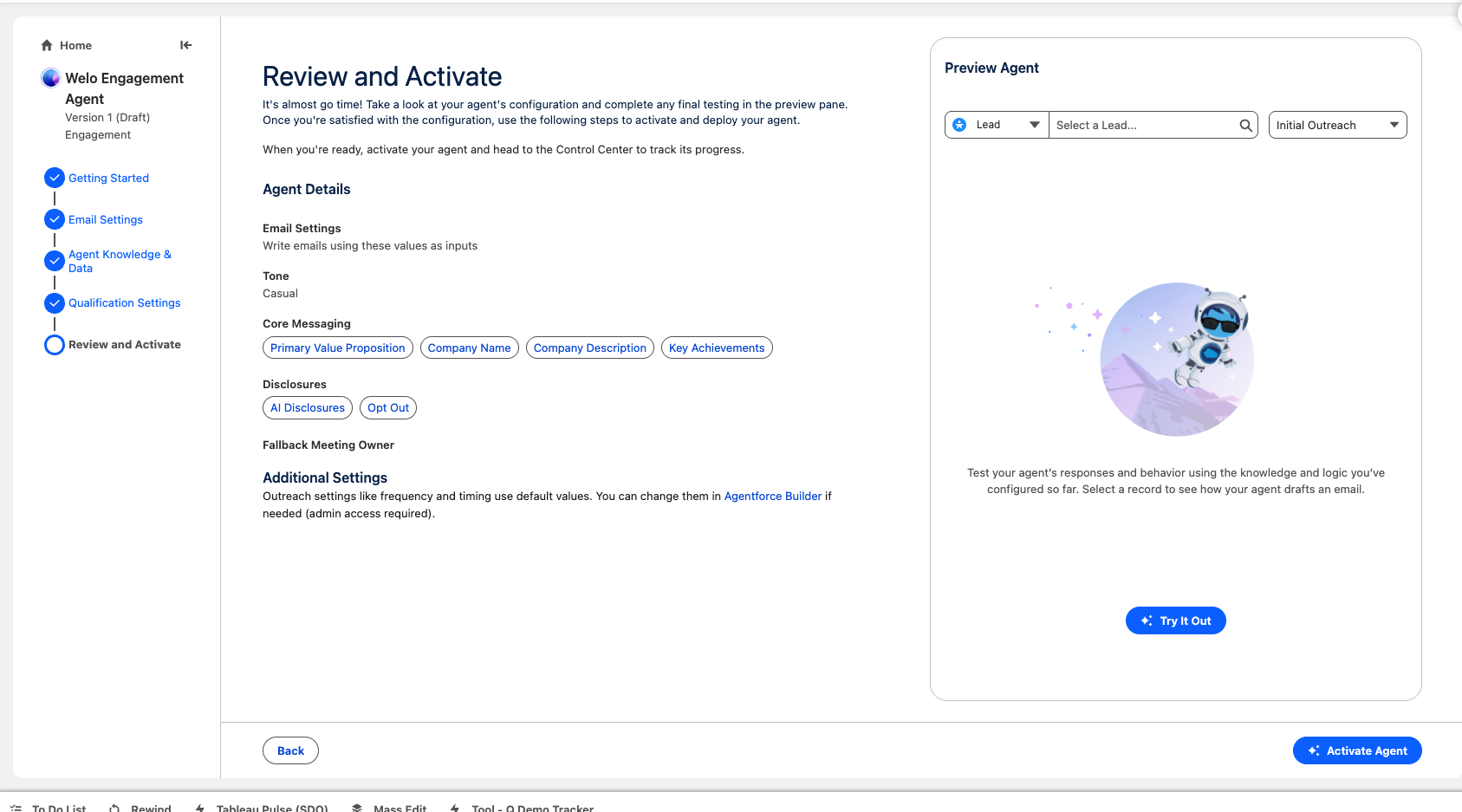Click the Welo Engagement Agent avatar icon
1462x812 pixels.
tap(51, 78)
